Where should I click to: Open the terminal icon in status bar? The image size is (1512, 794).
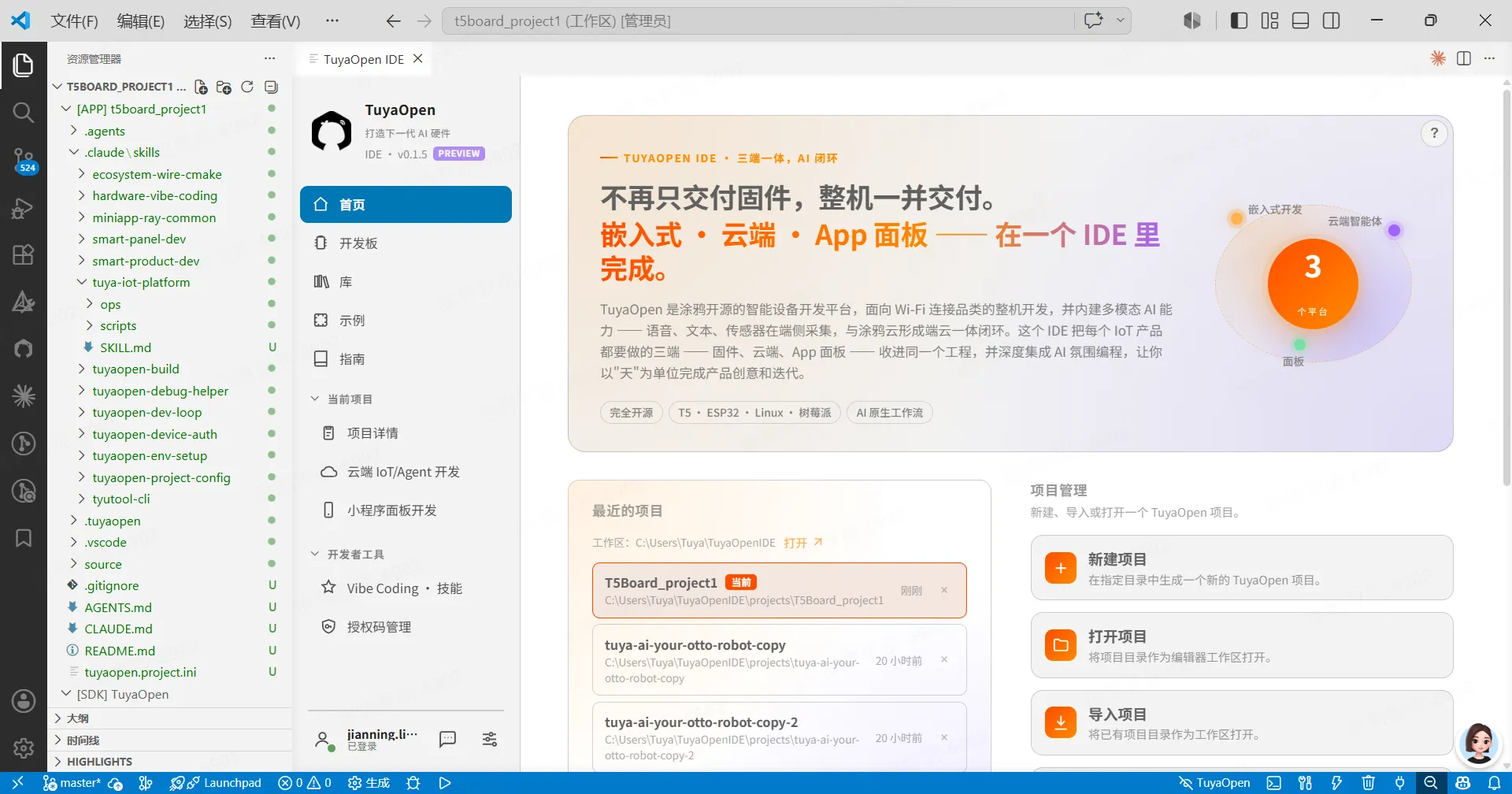click(x=1273, y=783)
